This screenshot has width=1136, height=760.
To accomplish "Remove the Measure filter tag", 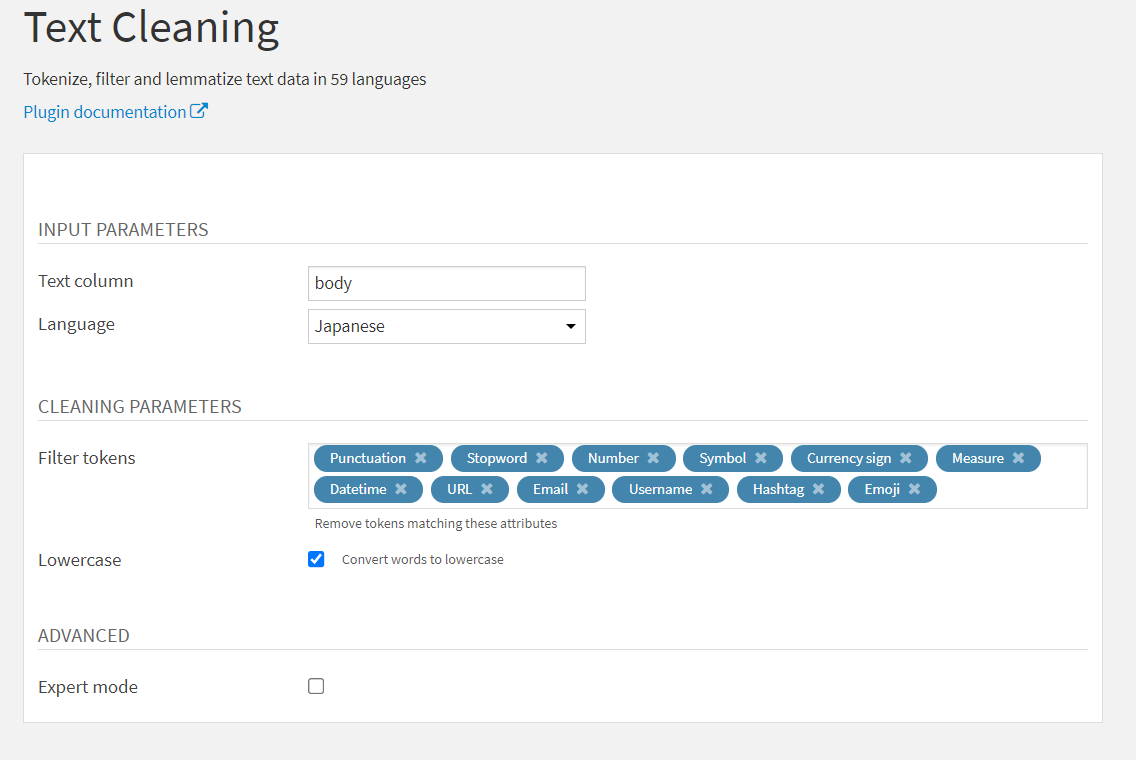I will [x=1019, y=458].
